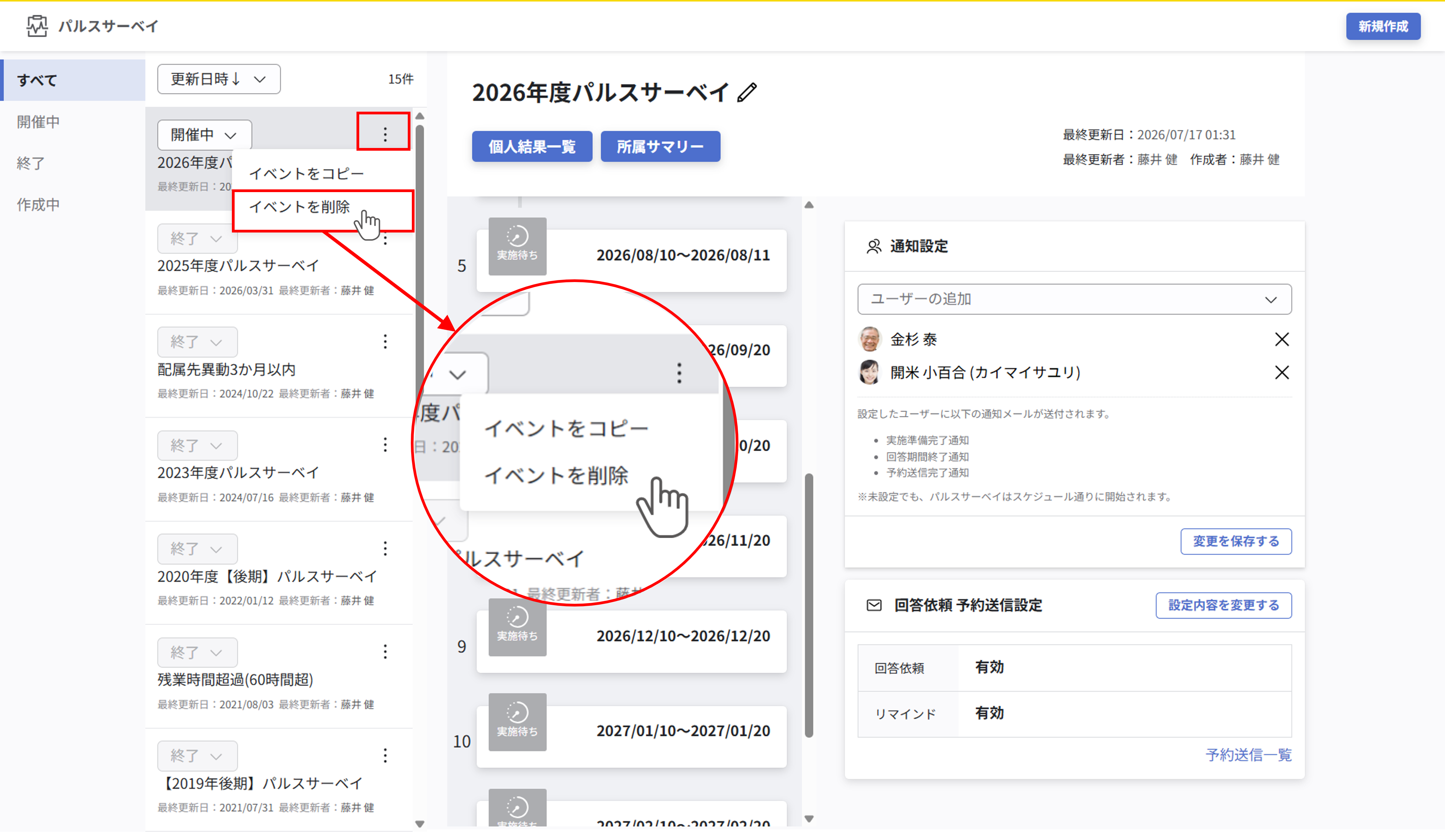Open 終了 status dropdown for 2023年度パルスサーベイ
Viewport: 1445px width, 840px height.
197,446
